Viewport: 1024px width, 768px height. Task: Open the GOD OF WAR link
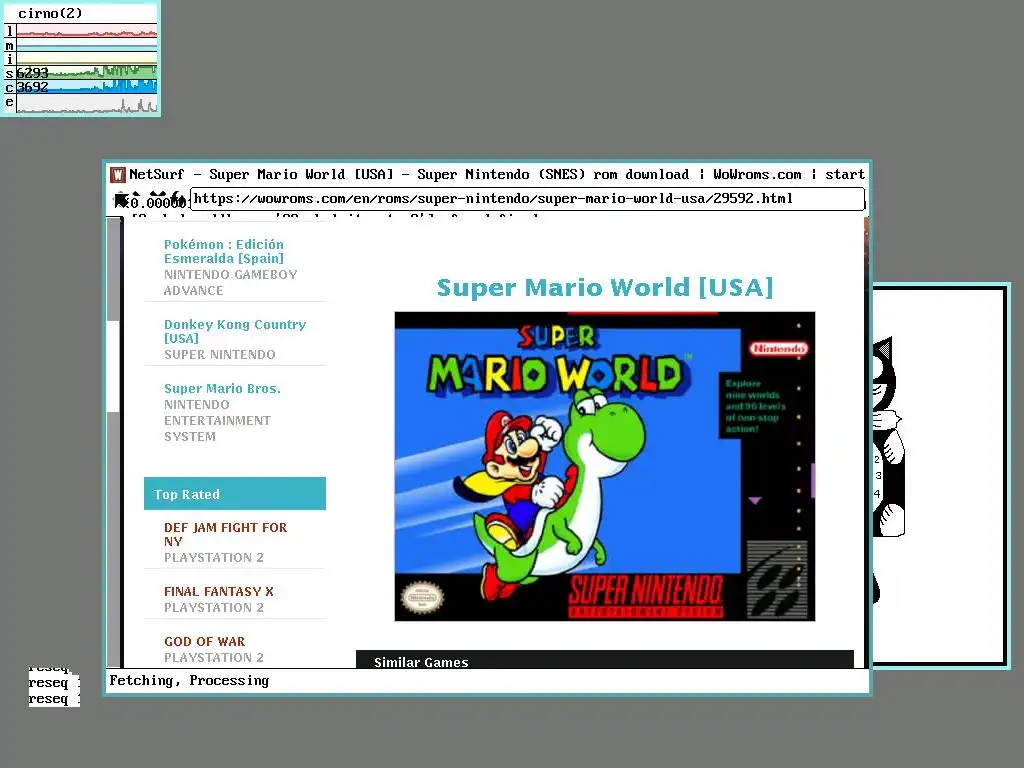coord(204,641)
